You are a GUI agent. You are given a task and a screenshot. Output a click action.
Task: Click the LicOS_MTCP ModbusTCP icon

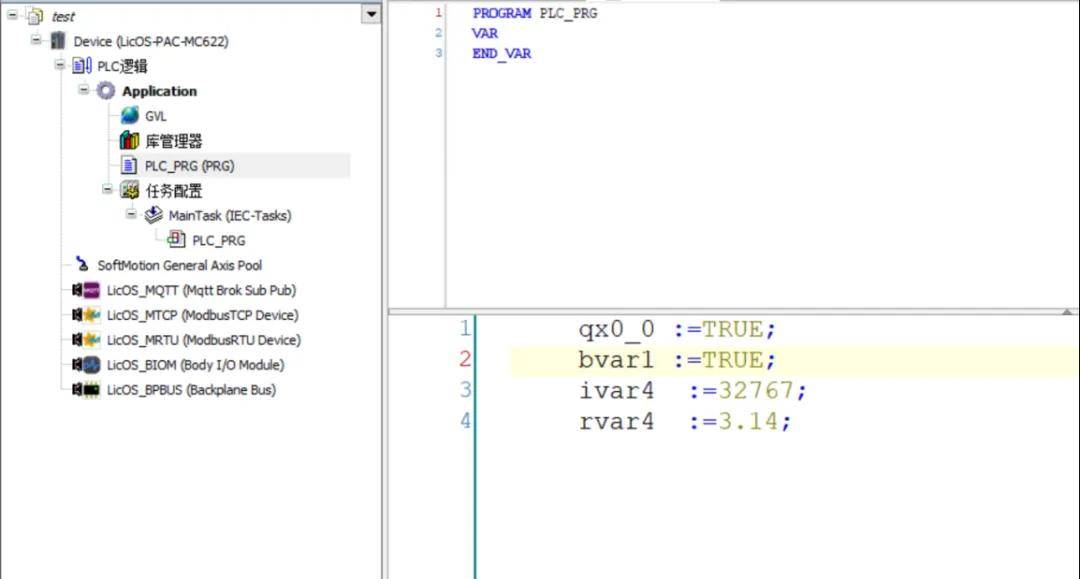[89, 315]
